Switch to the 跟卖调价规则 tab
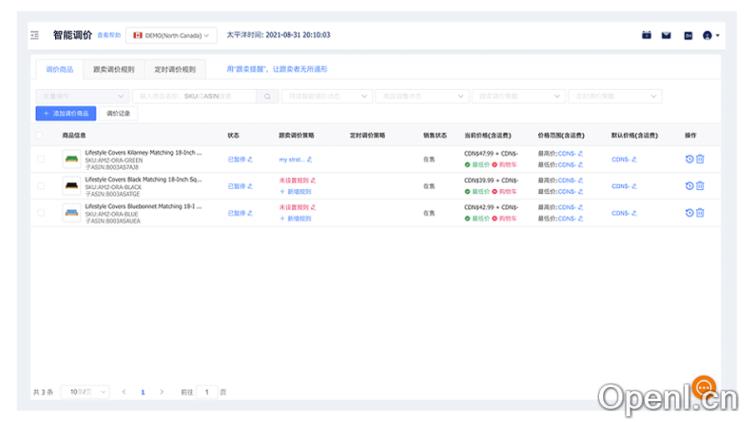The height and width of the screenshot is (422, 750). [x=113, y=69]
